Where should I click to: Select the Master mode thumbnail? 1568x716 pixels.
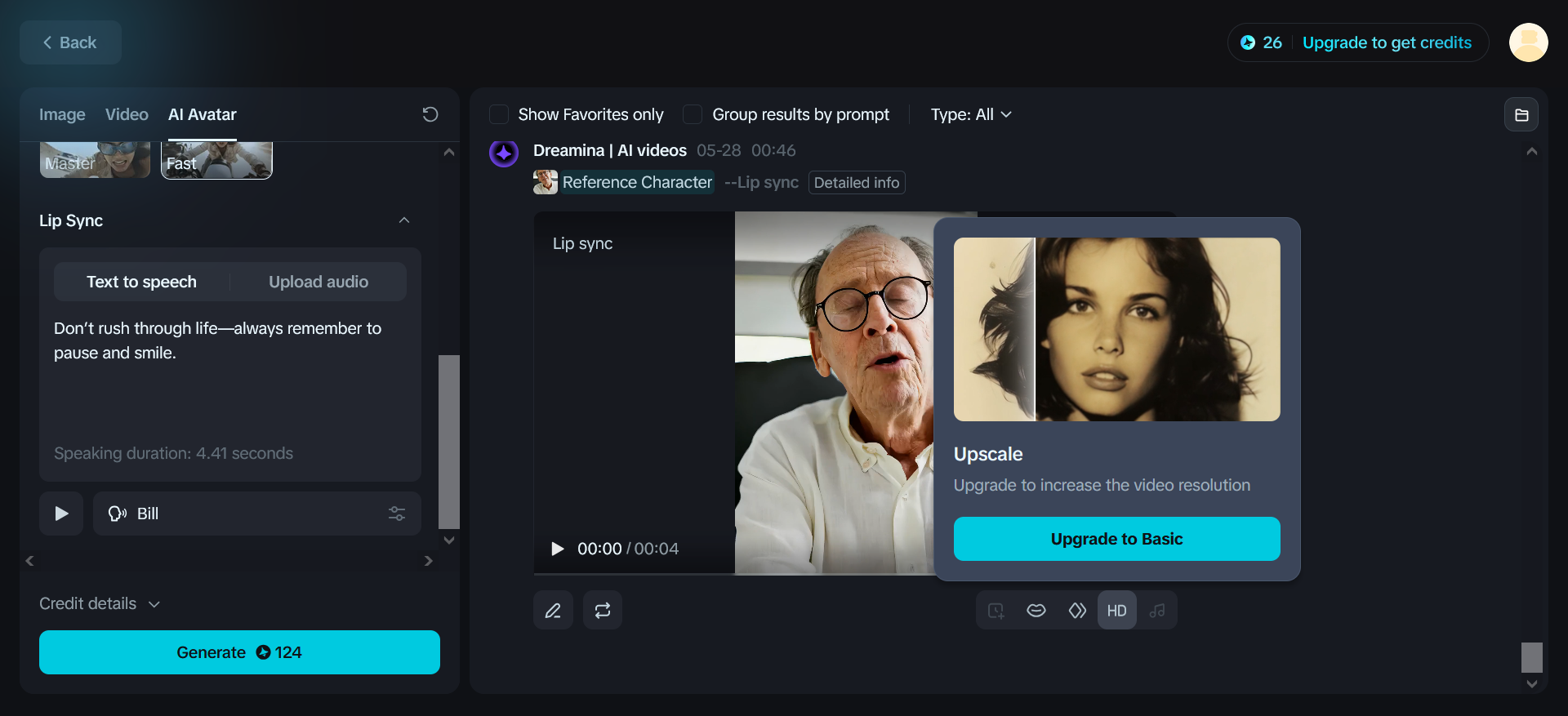pyautogui.click(x=95, y=159)
